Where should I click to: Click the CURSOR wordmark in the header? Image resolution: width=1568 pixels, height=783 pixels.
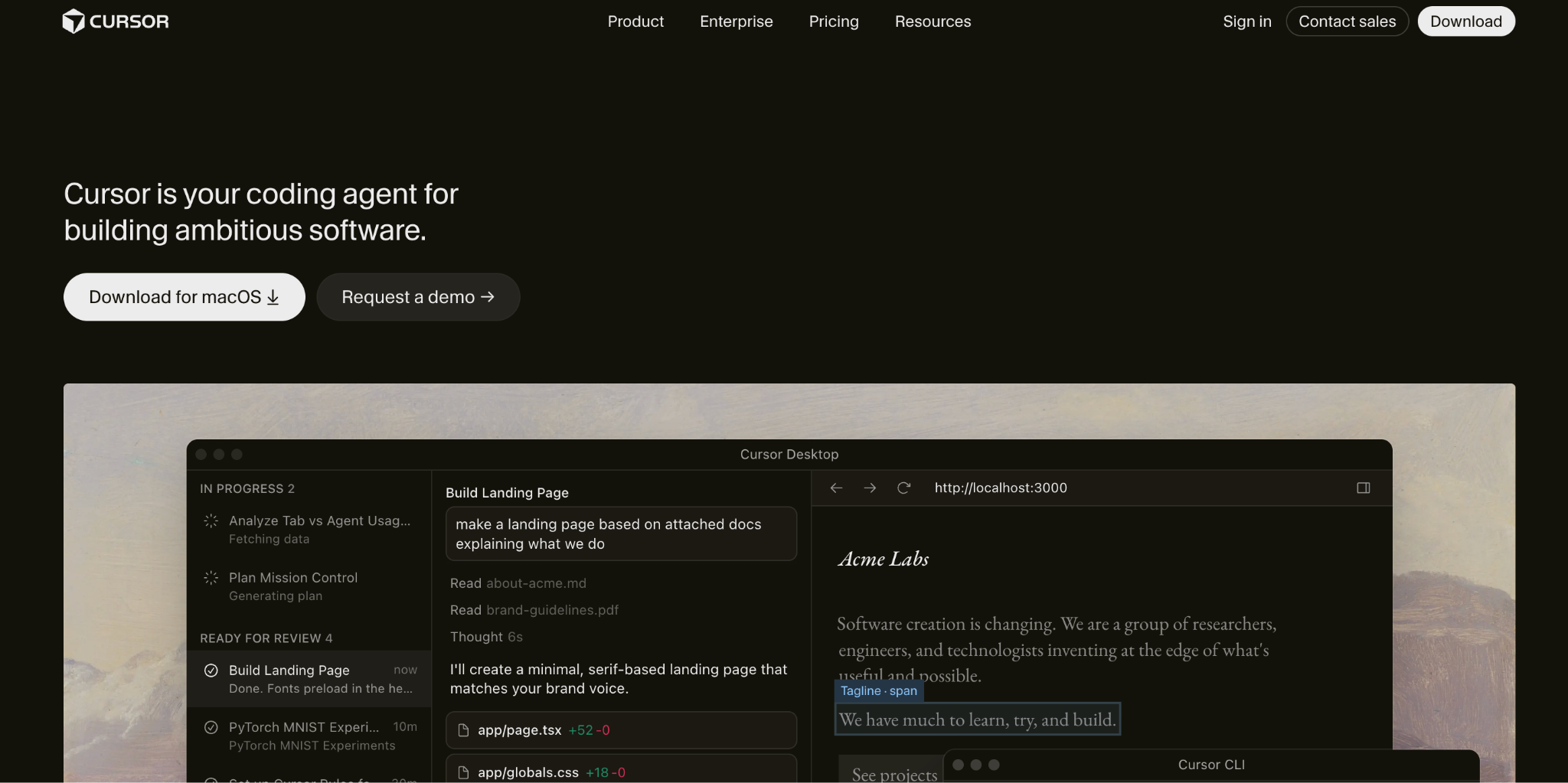click(x=129, y=21)
